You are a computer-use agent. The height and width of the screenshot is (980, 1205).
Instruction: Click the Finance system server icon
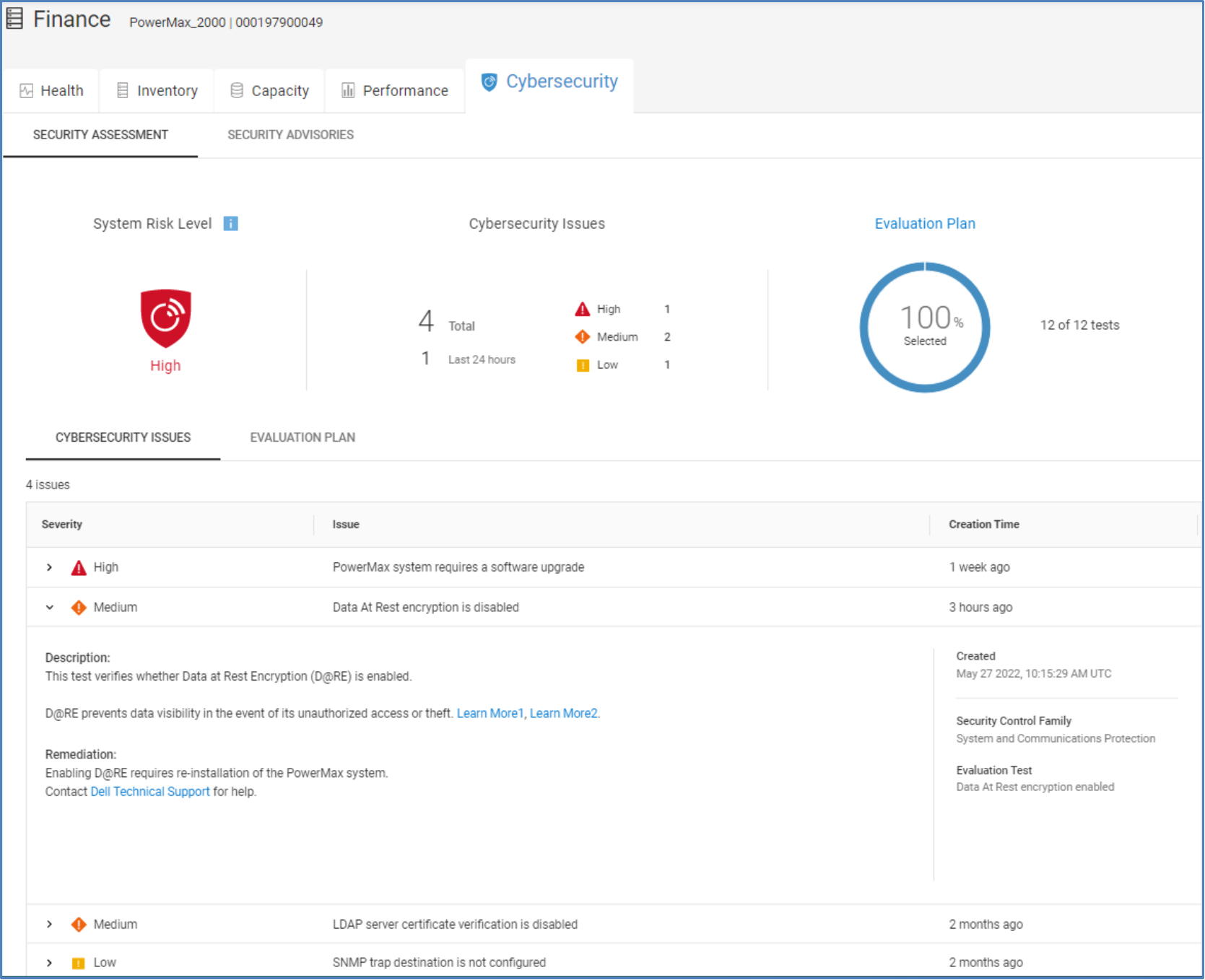point(14,19)
